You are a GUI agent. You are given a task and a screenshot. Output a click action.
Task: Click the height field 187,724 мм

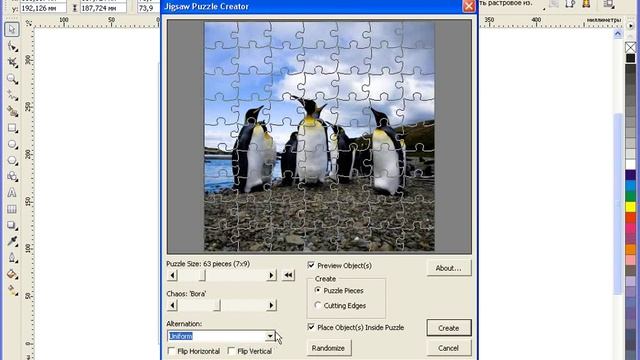pyautogui.click(x=103, y=8)
